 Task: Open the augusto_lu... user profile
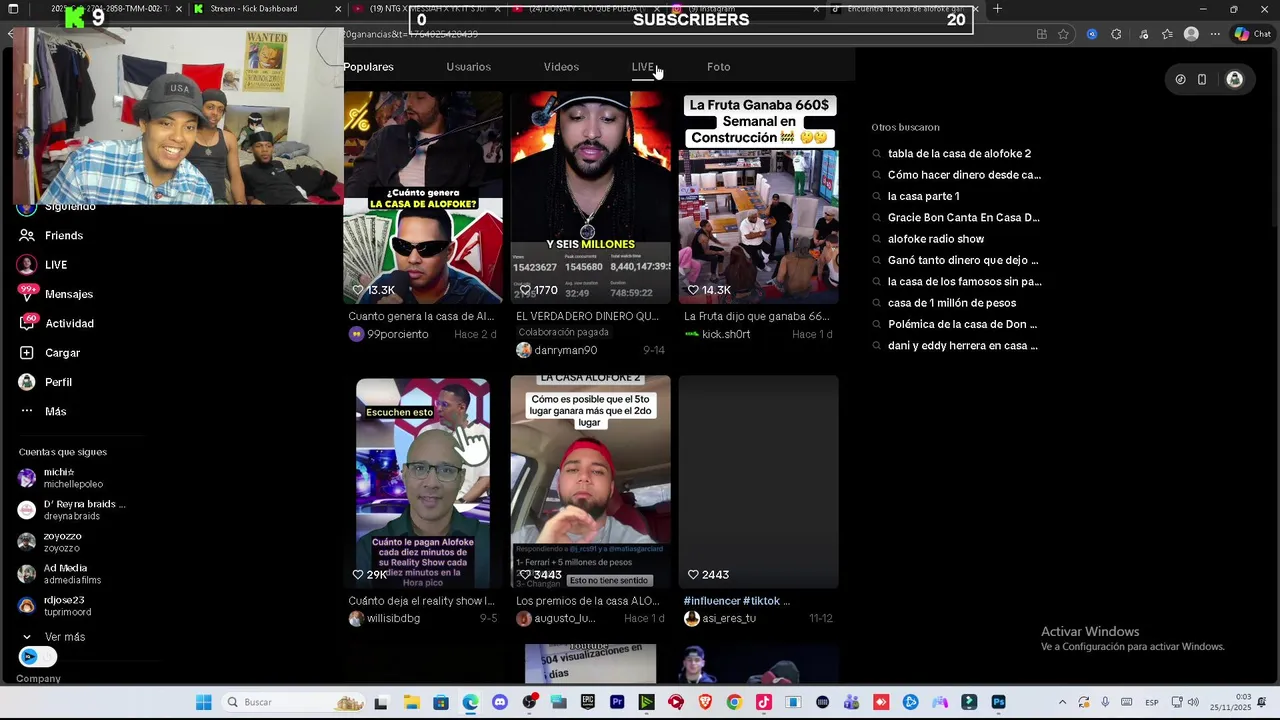pyautogui.click(x=555, y=619)
